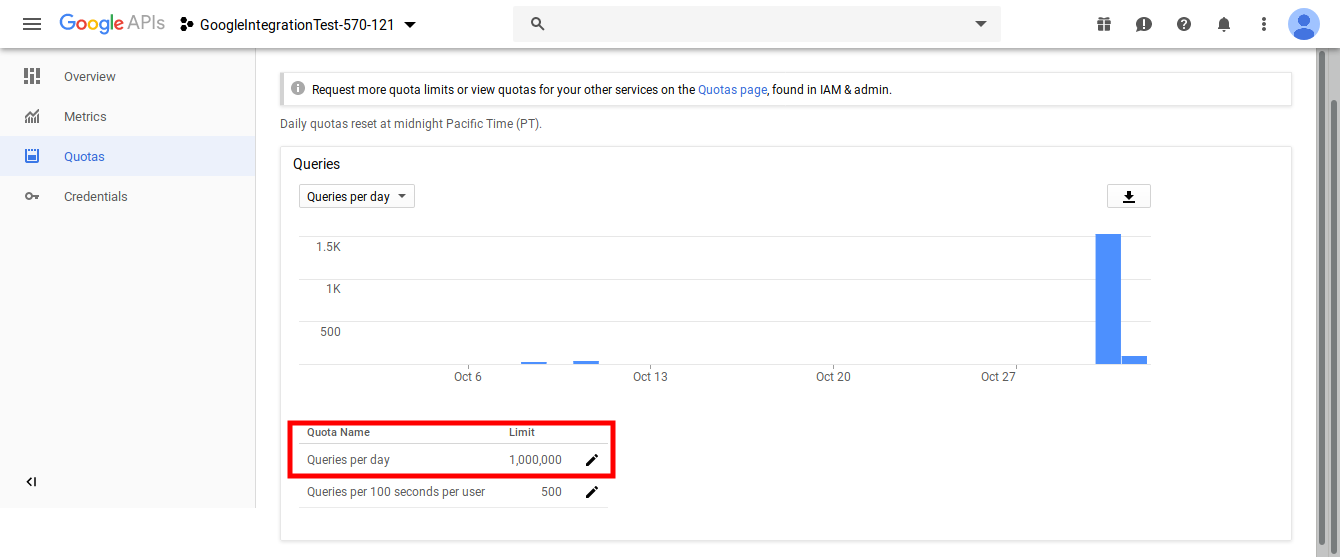Open the free trial gift icon
This screenshot has height=557, width=1340.
coord(1104,24)
